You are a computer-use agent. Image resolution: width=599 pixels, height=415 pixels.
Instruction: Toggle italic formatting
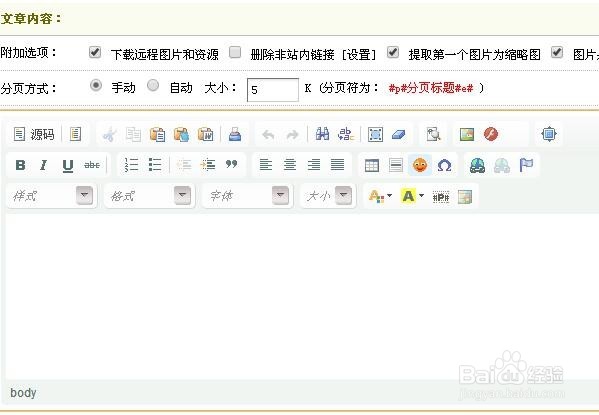(44, 165)
